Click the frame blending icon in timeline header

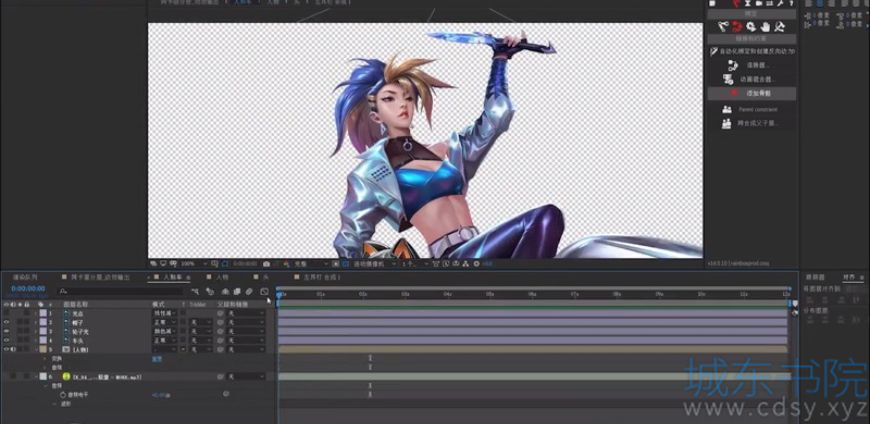[x=237, y=291]
